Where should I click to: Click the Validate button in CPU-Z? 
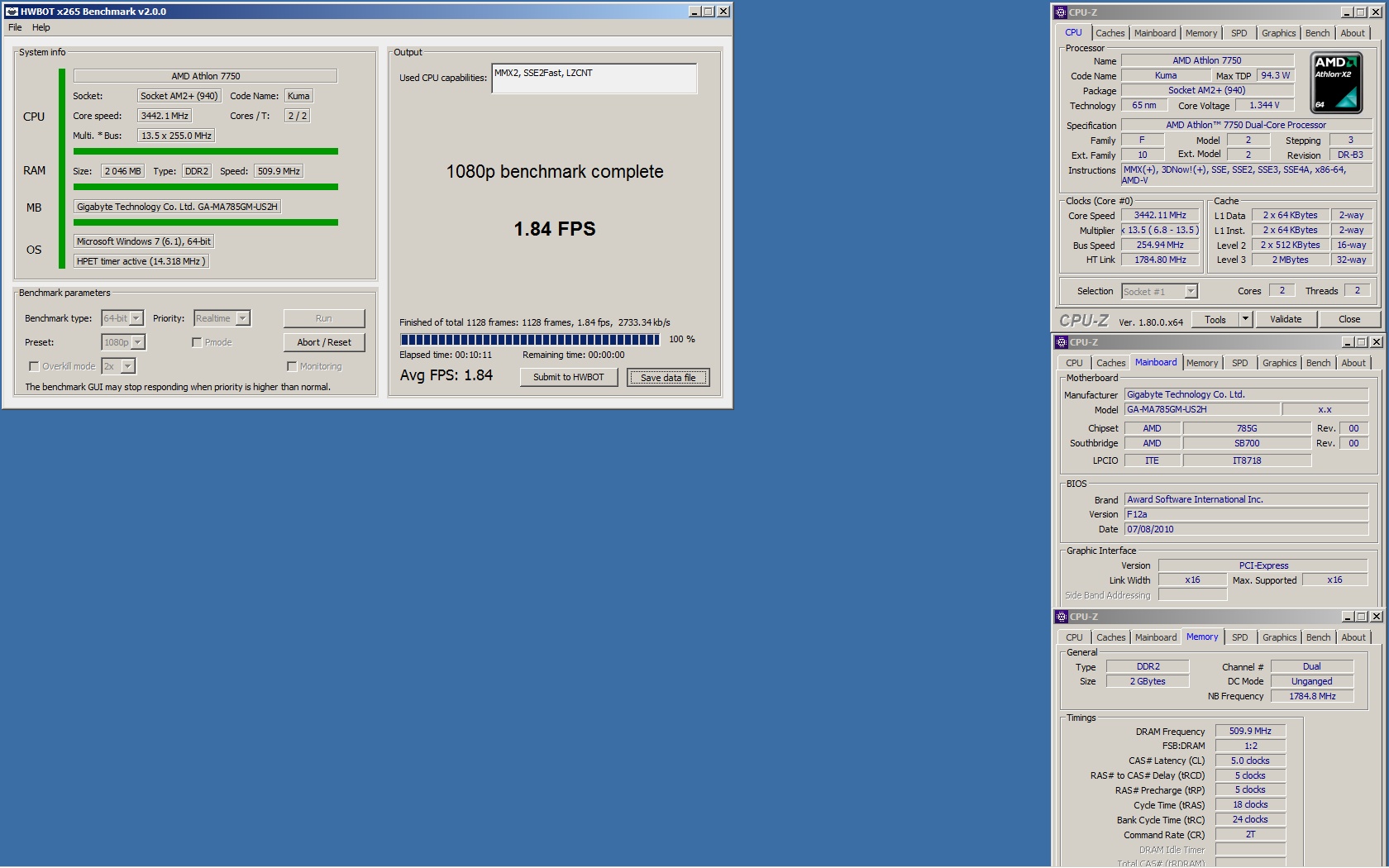click(1286, 319)
